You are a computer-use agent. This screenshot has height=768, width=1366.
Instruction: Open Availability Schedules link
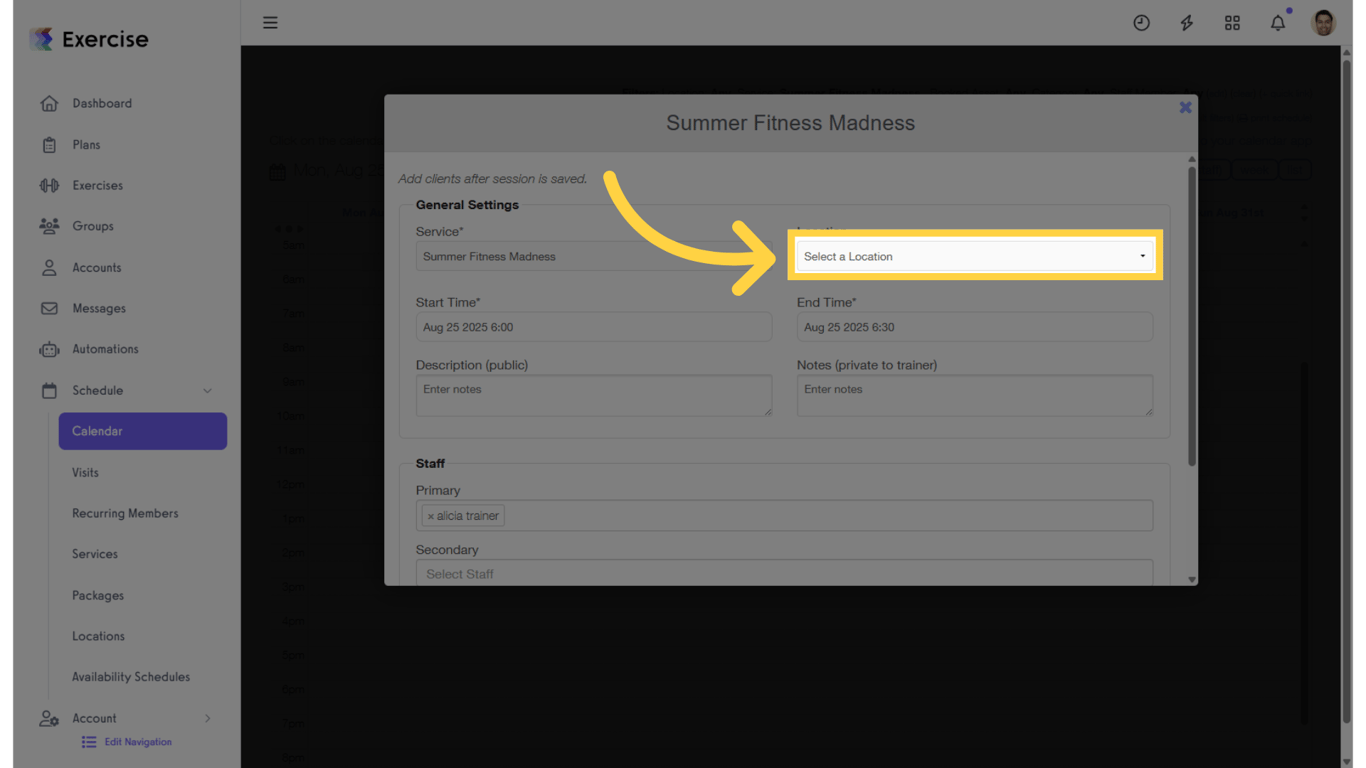point(130,677)
